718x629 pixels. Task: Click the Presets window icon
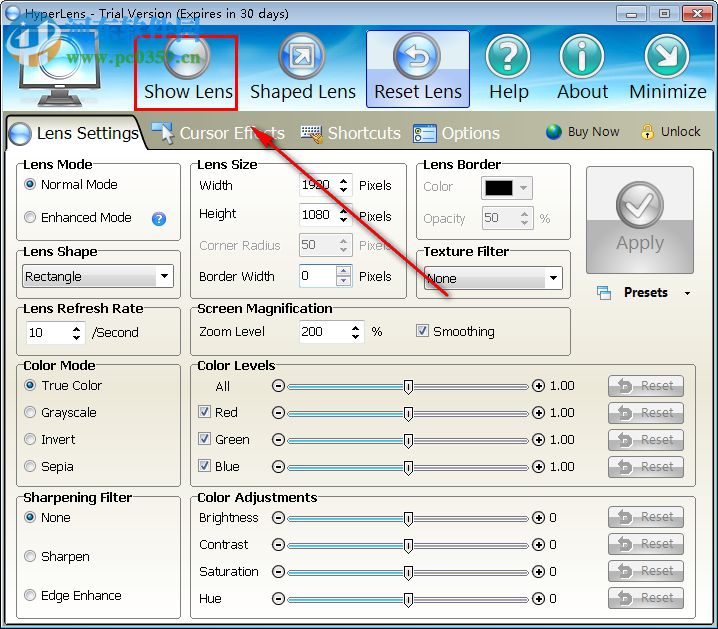coord(604,293)
